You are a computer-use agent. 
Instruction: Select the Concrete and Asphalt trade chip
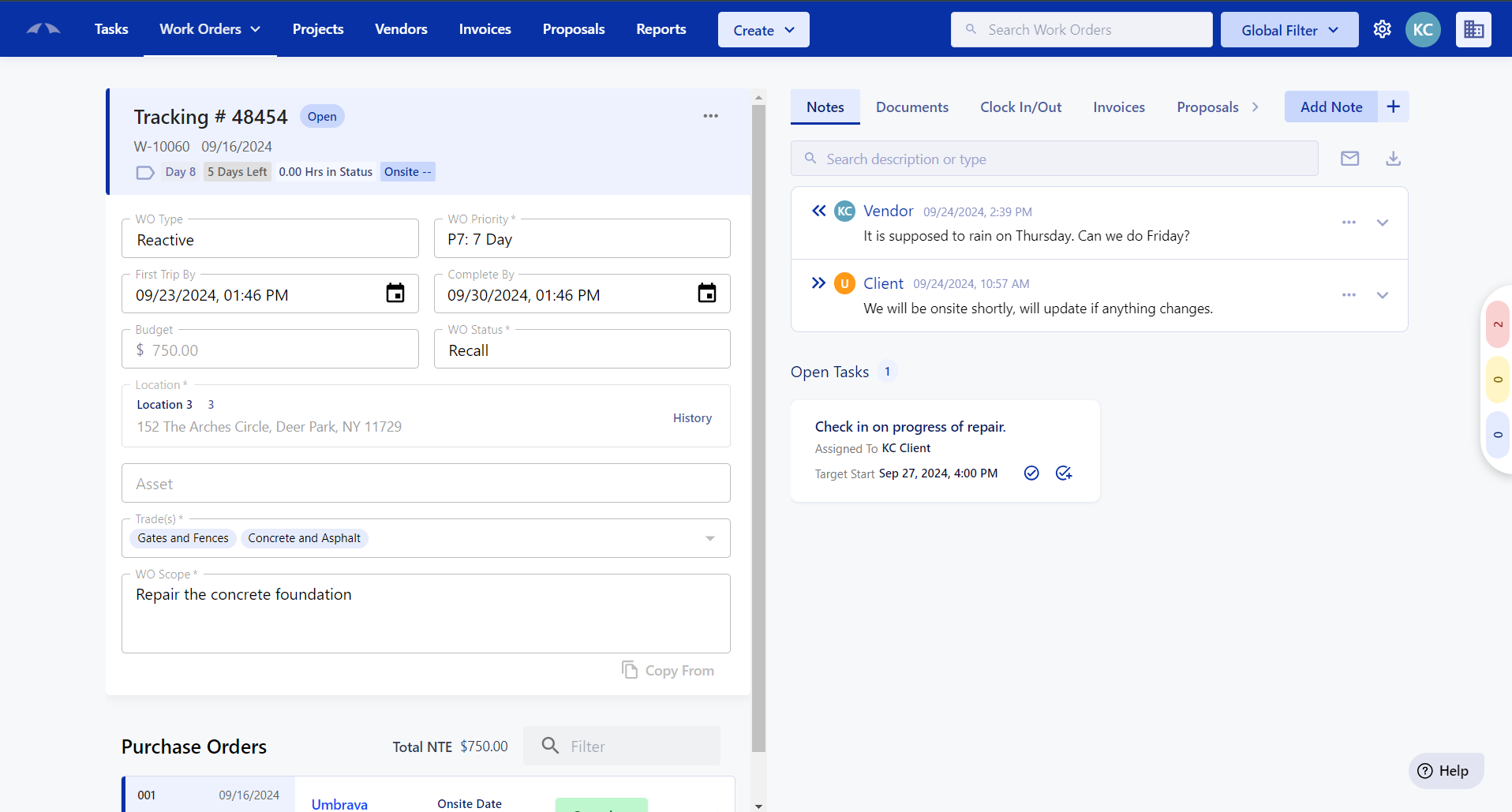point(304,538)
